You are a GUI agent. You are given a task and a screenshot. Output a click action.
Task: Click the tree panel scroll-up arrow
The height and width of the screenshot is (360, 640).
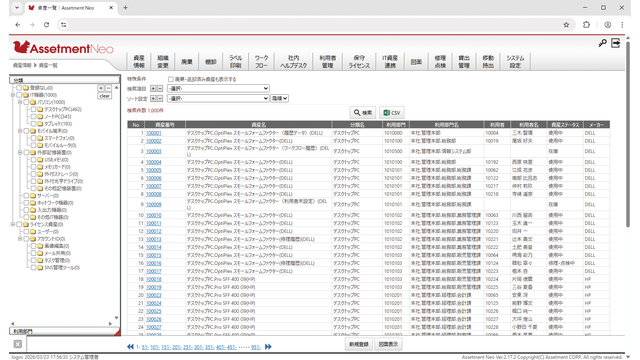click(117, 88)
